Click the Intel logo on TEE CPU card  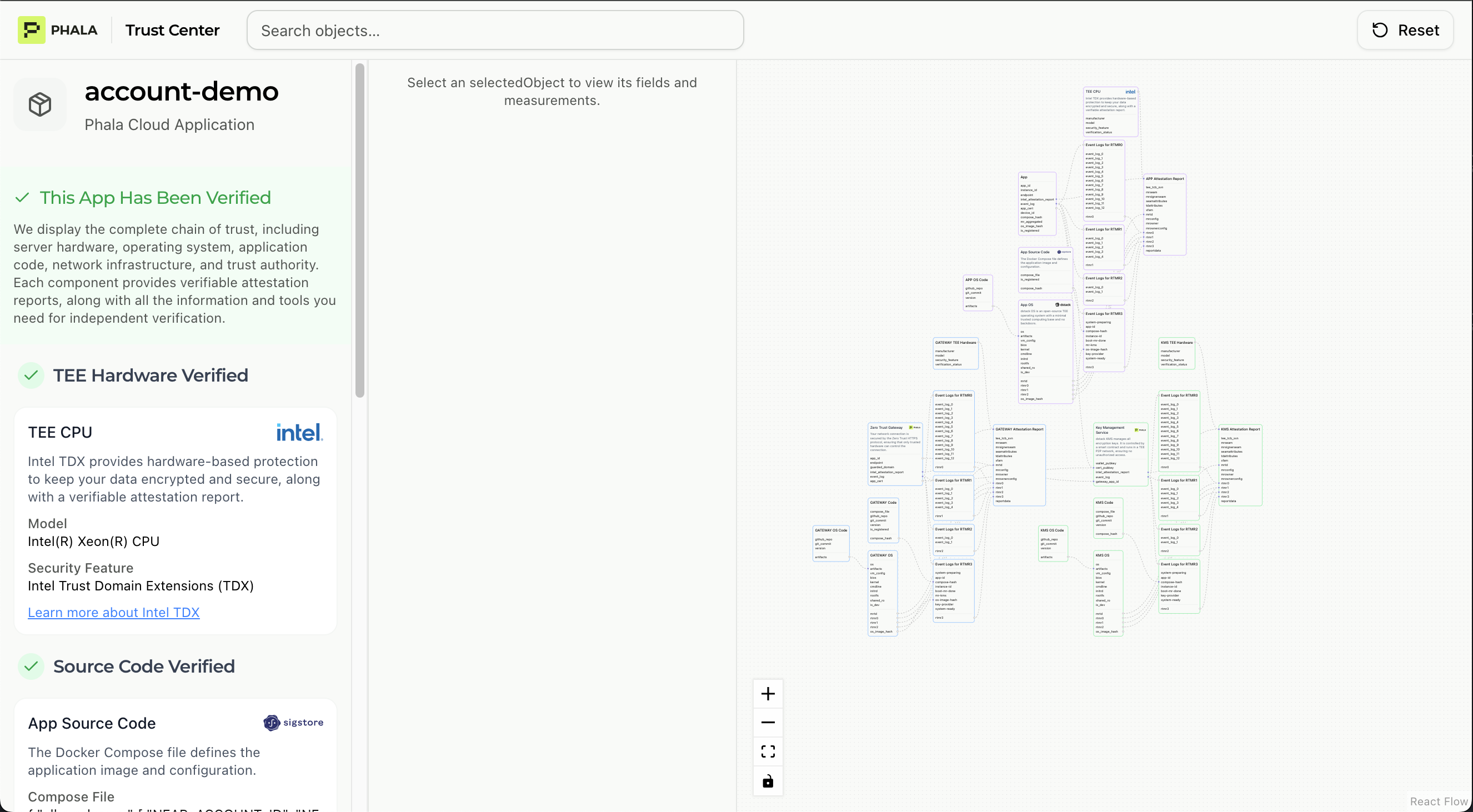[x=299, y=432]
